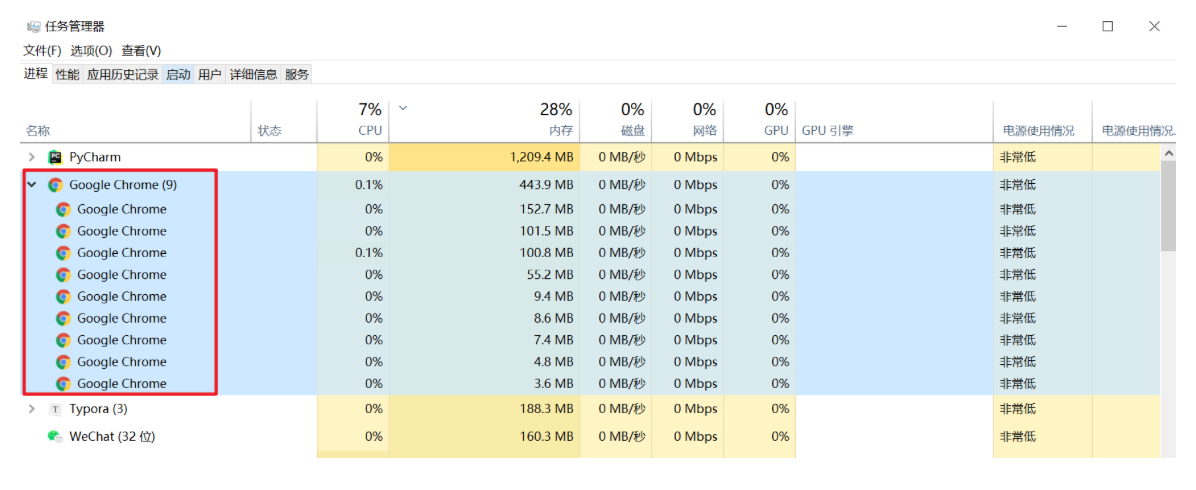
Task: Sort by the 内存 column header
Action: tap(484, 121)
